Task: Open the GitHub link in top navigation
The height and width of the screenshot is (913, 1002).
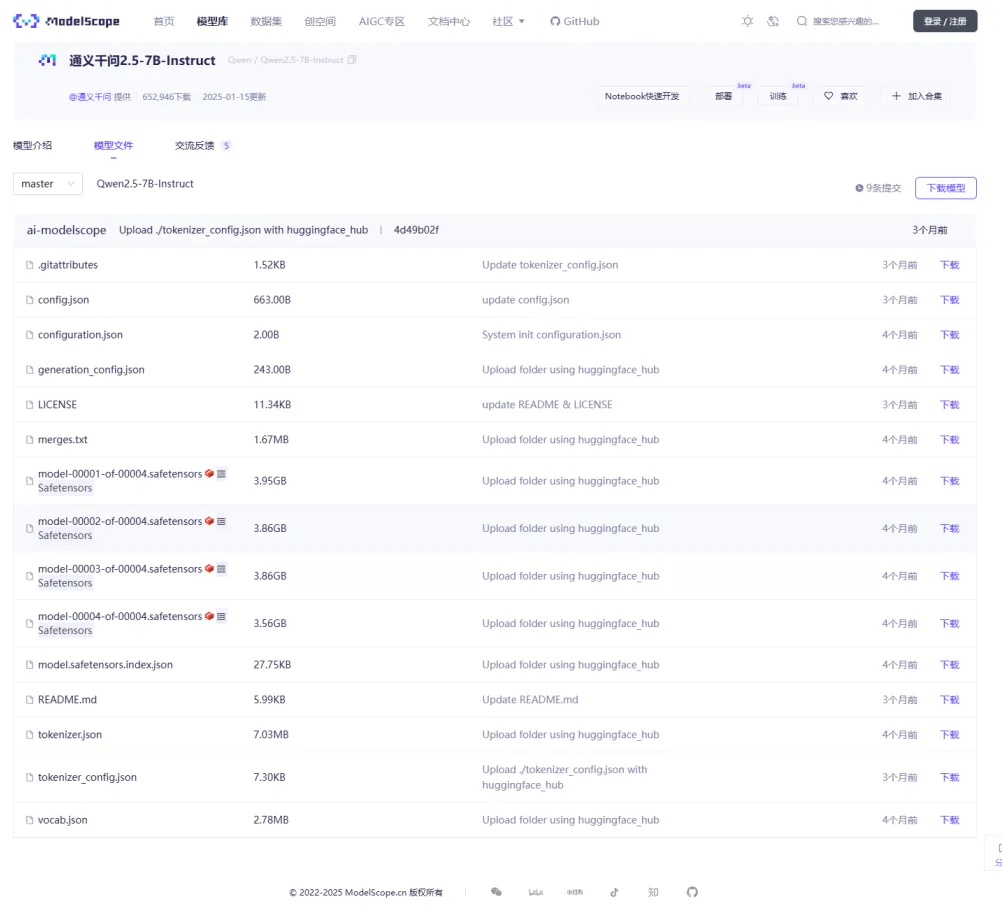Action: click(575, 21)
